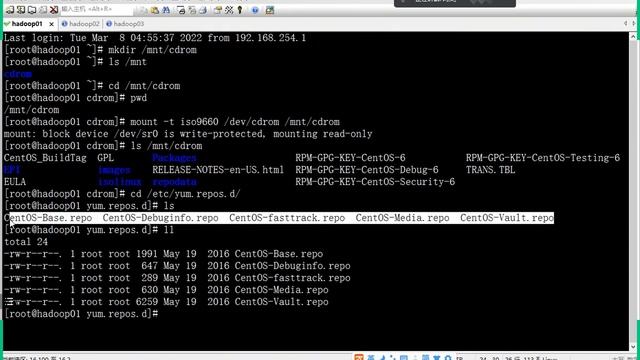This screenshot has height=360, width=640.
Task: Click the binoculars Find toolbar icon
Action: (x=166, y=10)
